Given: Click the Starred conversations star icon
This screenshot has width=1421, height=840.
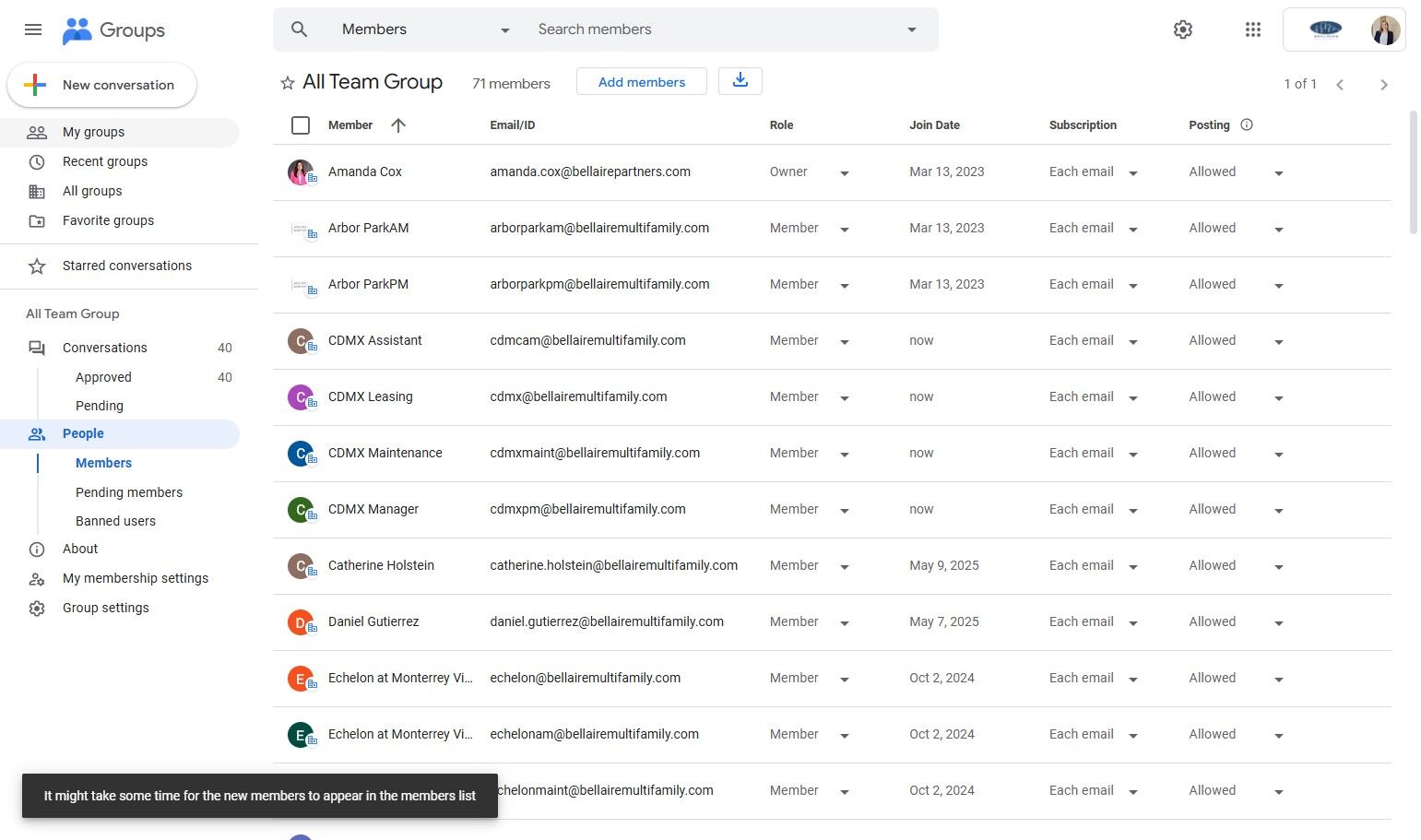Looking at the screenshot, I should tap(37, 266).
